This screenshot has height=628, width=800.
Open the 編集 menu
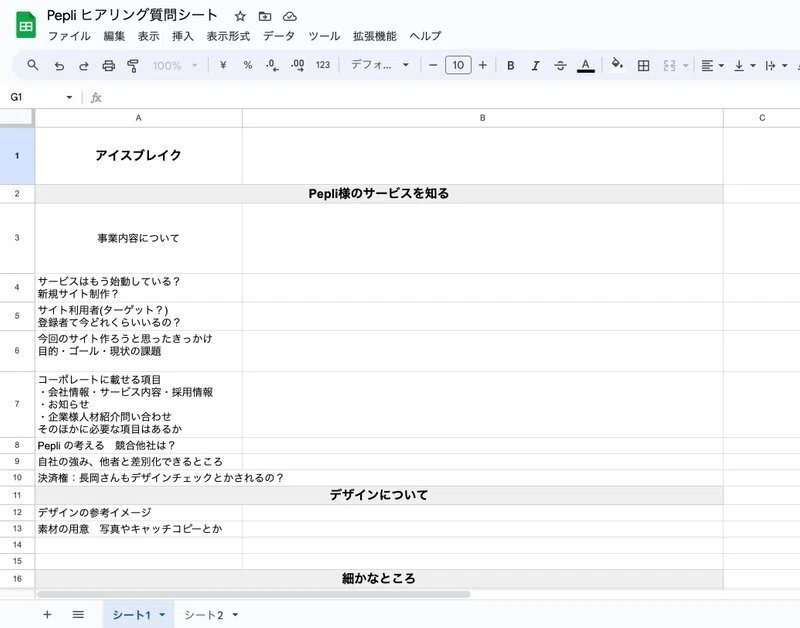click(x=114, y=36)
